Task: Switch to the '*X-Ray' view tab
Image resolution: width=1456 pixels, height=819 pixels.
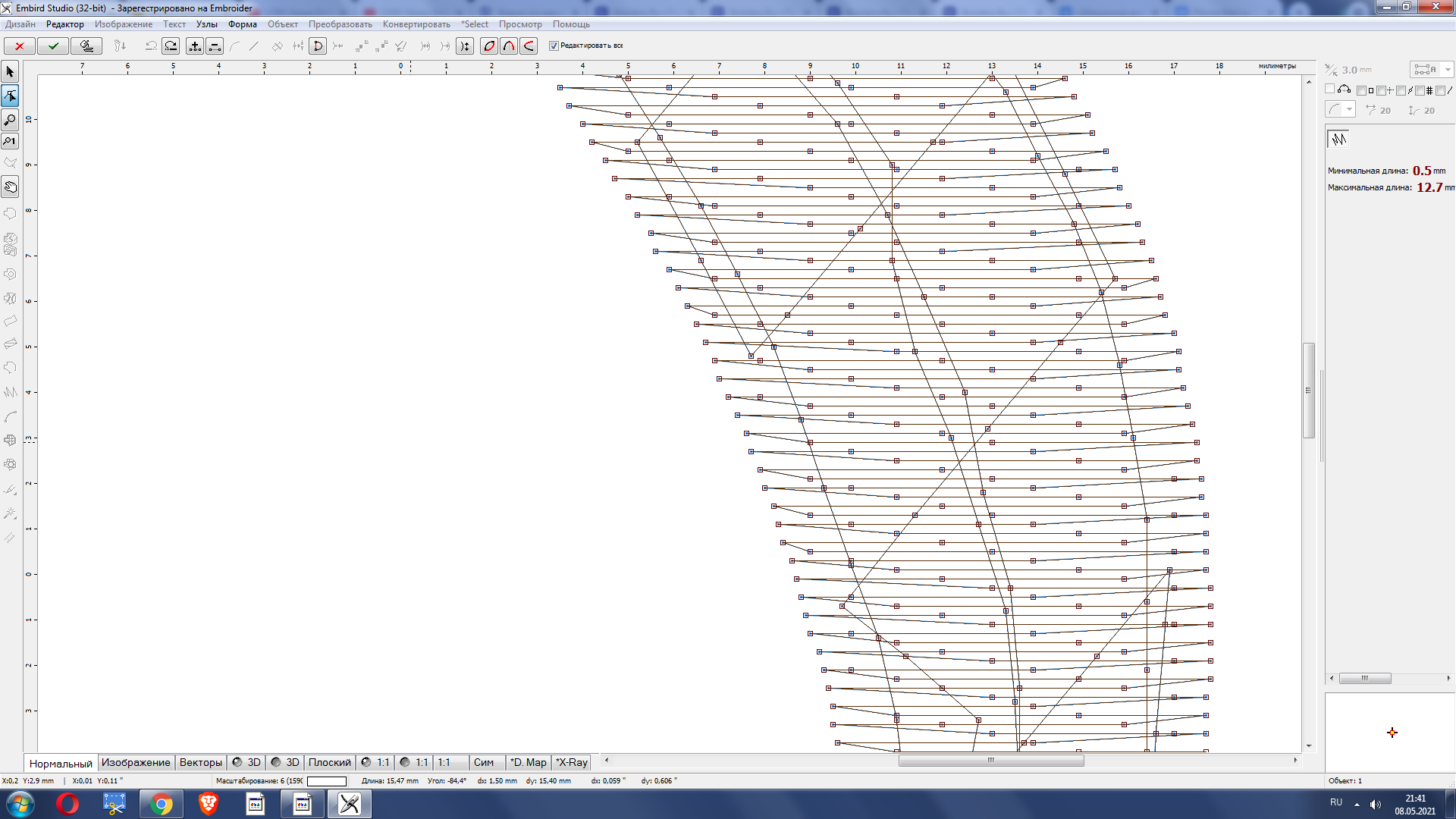Action: tap(571, 762)
